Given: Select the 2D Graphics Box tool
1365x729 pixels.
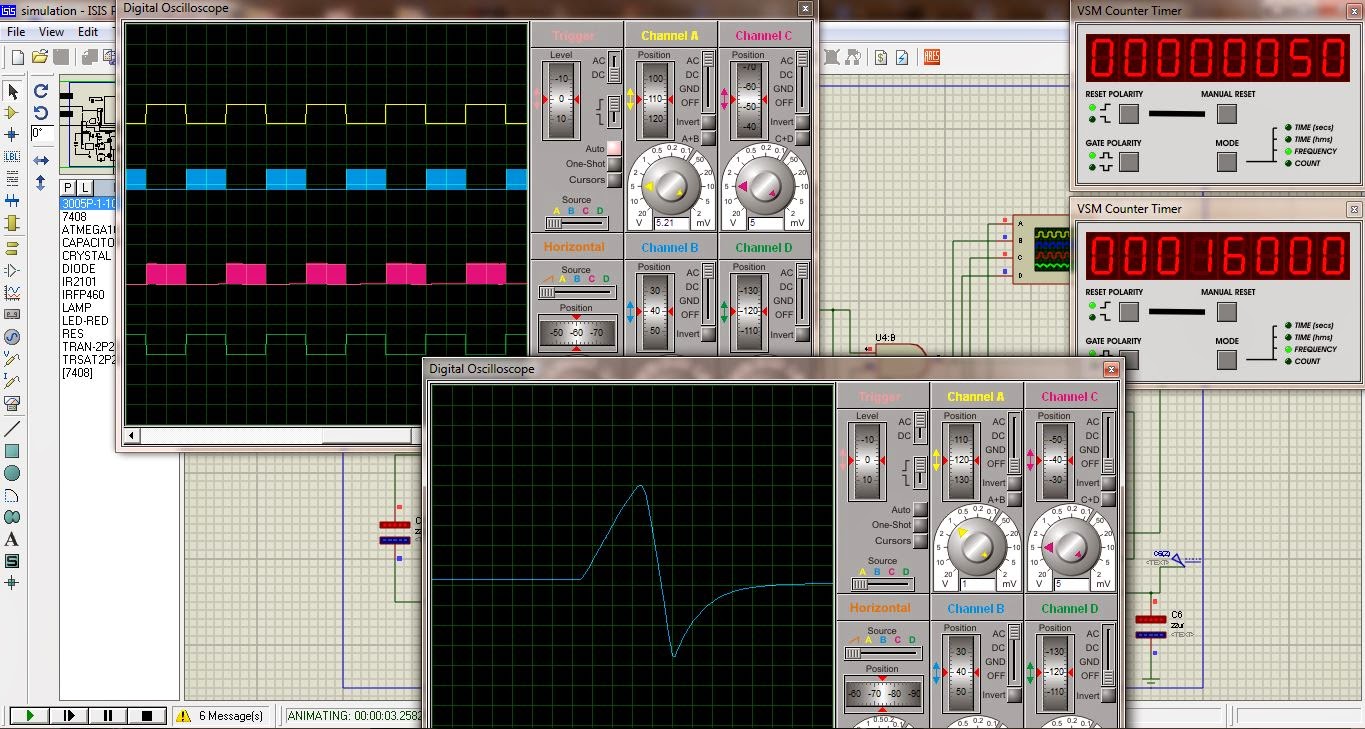Looking at the screenshot, I should 12,451.
